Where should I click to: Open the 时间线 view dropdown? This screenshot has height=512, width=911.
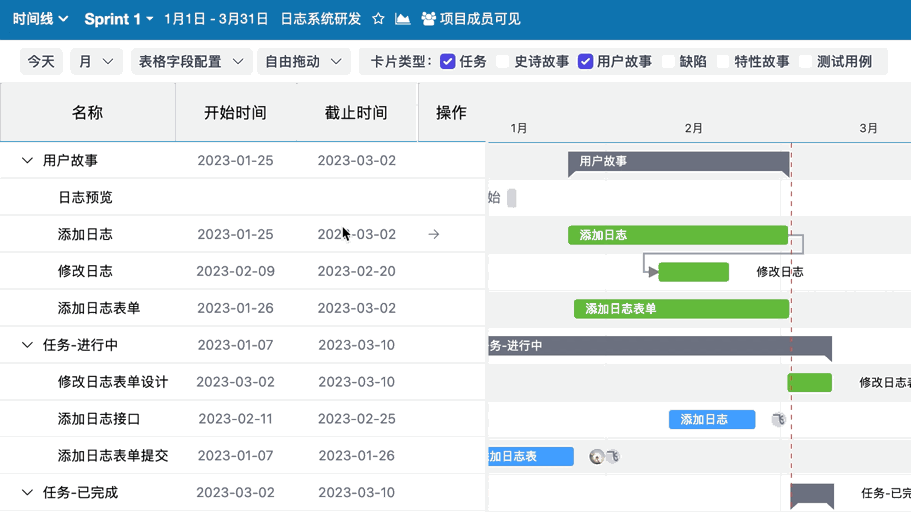click(40, 19)
